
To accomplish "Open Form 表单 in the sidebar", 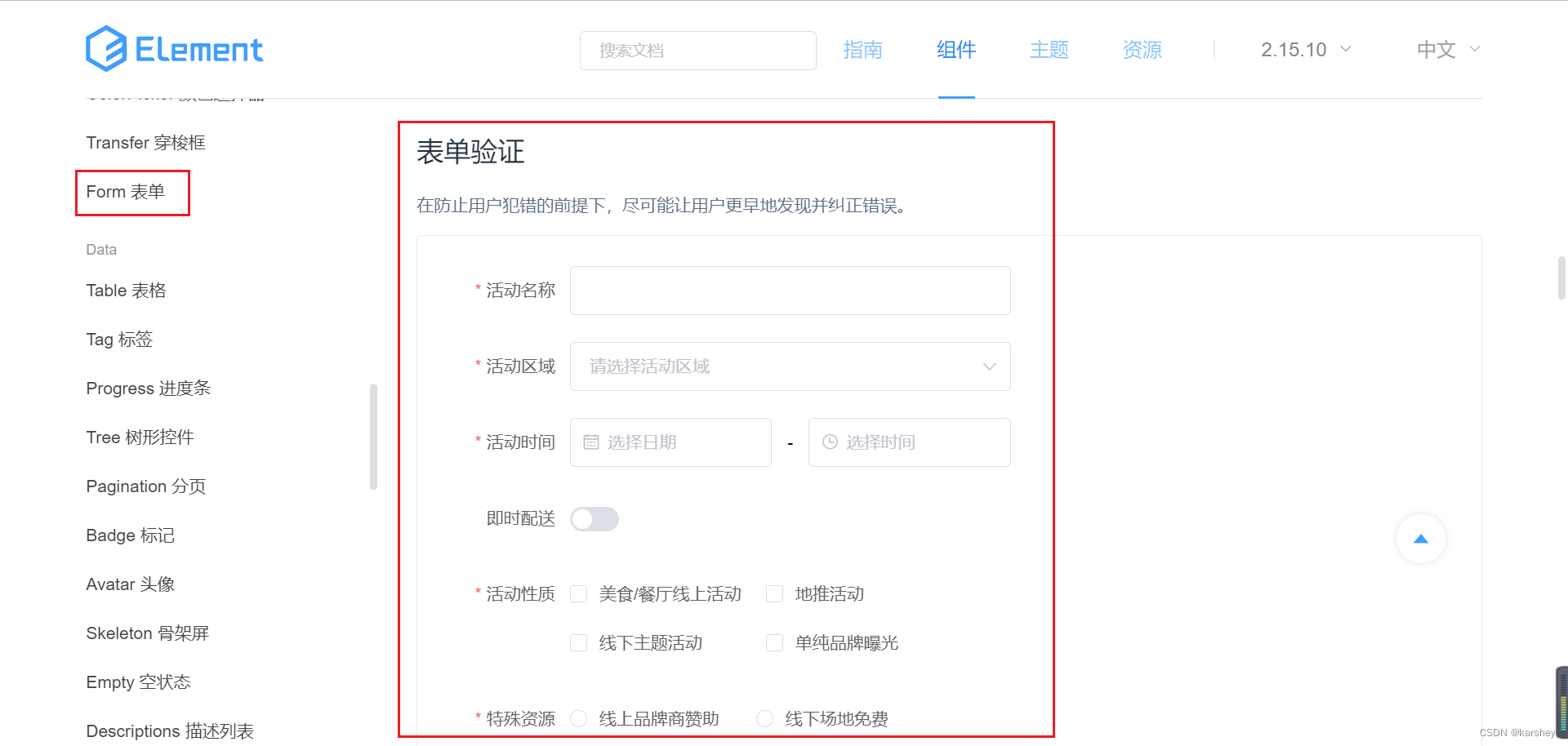I will (x=125, y=192).
